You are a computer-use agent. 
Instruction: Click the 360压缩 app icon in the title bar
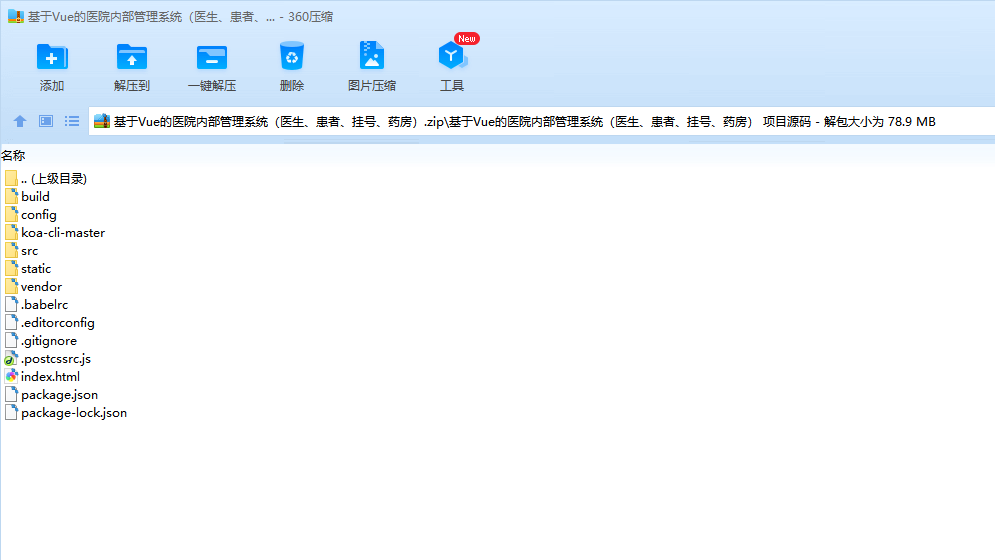click(16, 17)
